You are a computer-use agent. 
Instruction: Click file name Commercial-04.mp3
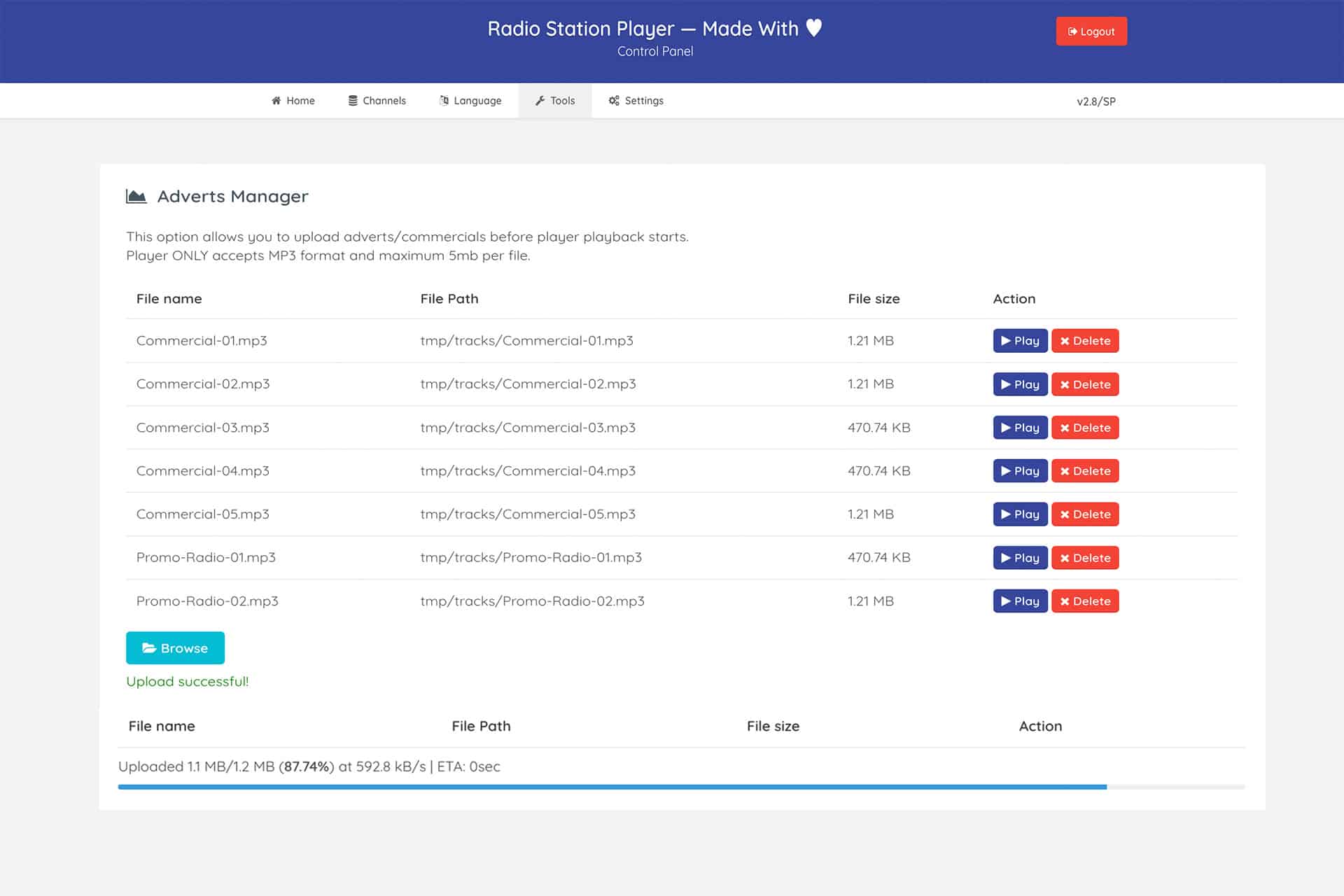[203, 471]
